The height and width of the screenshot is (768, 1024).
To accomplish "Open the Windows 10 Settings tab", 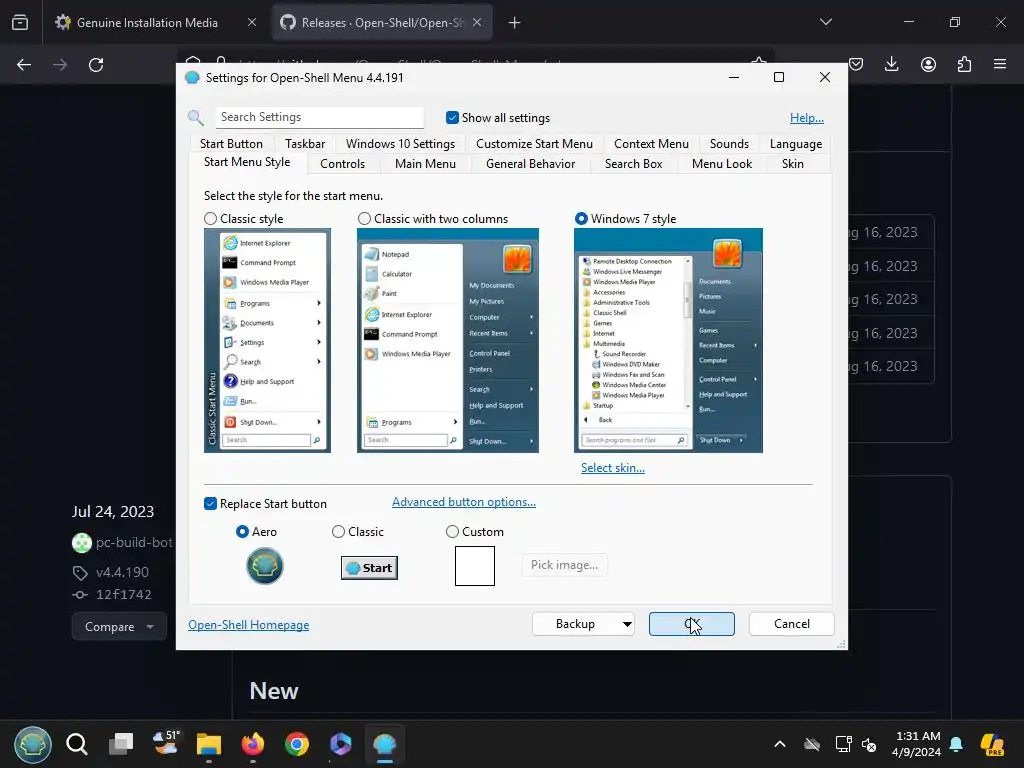I will click(x=400, y=144).
